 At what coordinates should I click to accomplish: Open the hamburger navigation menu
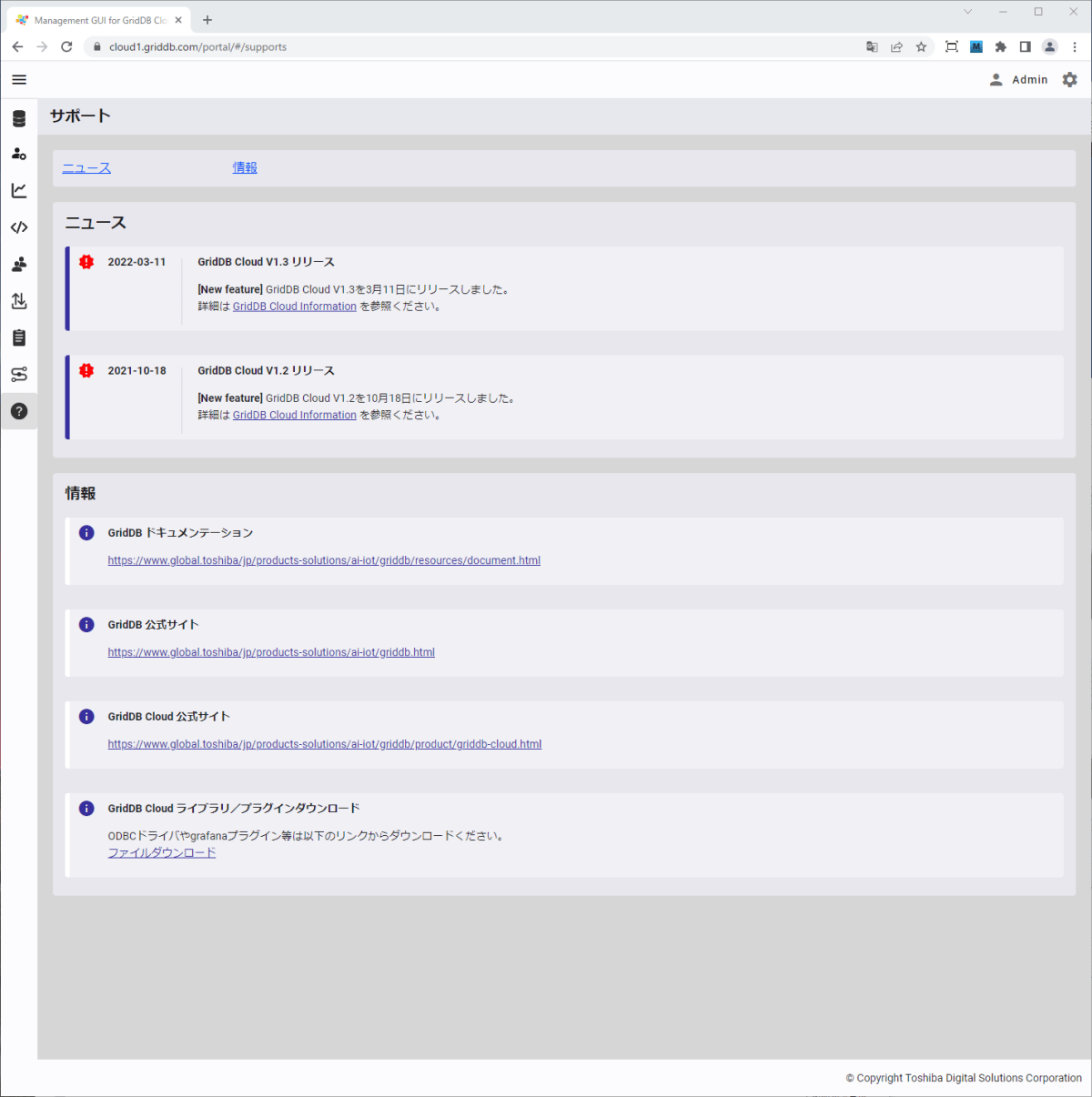coord(19,80)
